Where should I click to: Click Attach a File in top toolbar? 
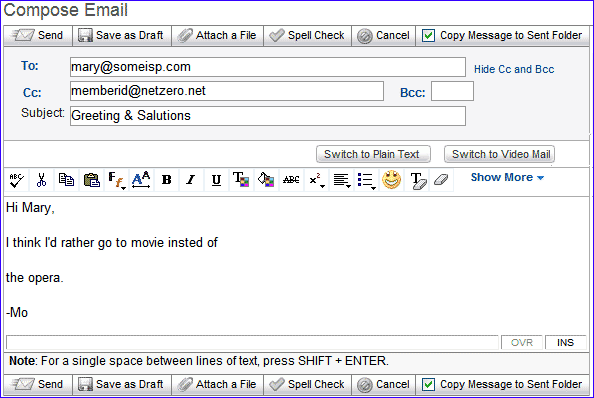pos(217,36)
